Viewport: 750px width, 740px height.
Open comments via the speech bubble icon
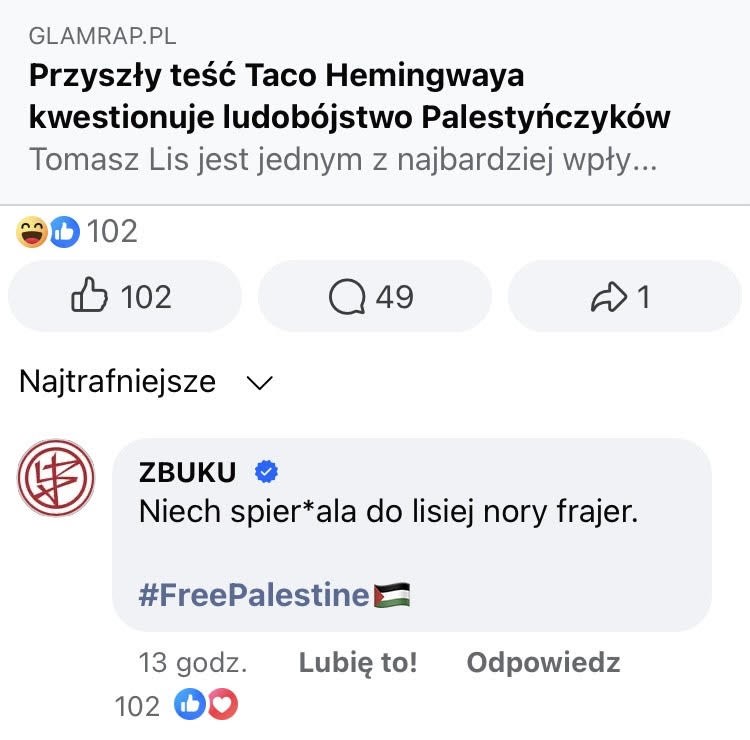coord(347,297)
